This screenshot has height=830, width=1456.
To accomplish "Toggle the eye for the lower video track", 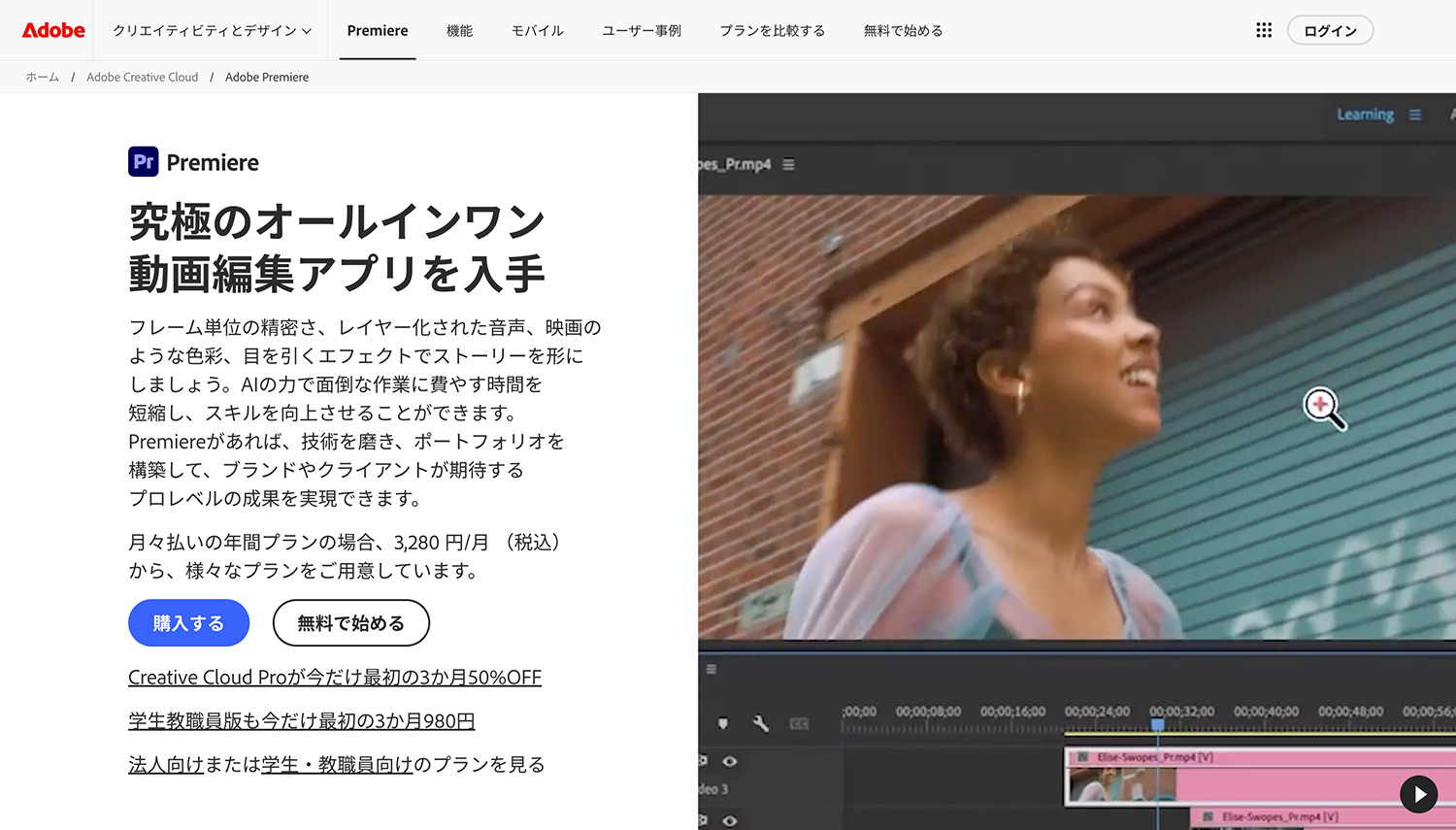I will [730, 820].
